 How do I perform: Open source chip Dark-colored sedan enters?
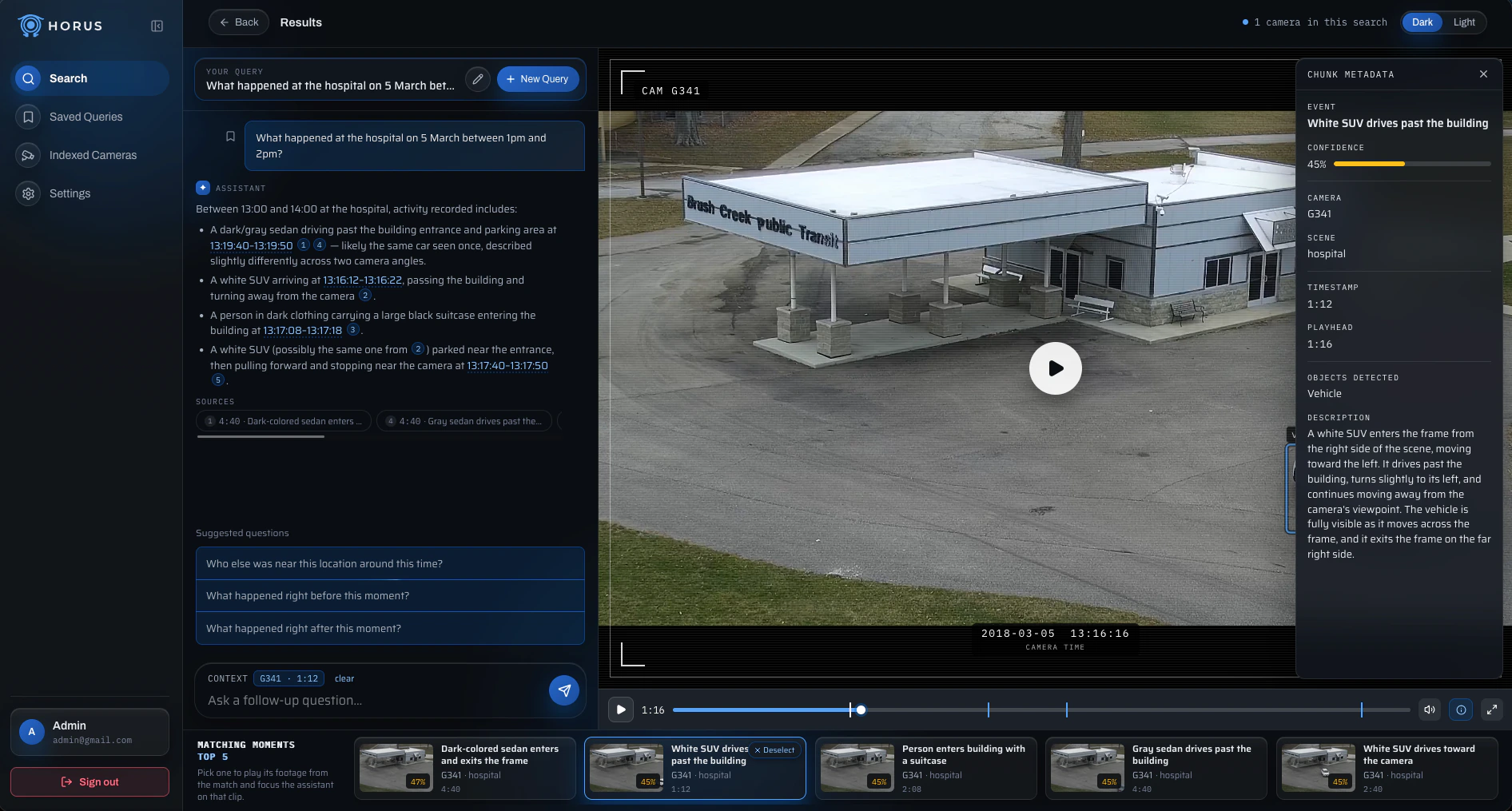point(284,421)
